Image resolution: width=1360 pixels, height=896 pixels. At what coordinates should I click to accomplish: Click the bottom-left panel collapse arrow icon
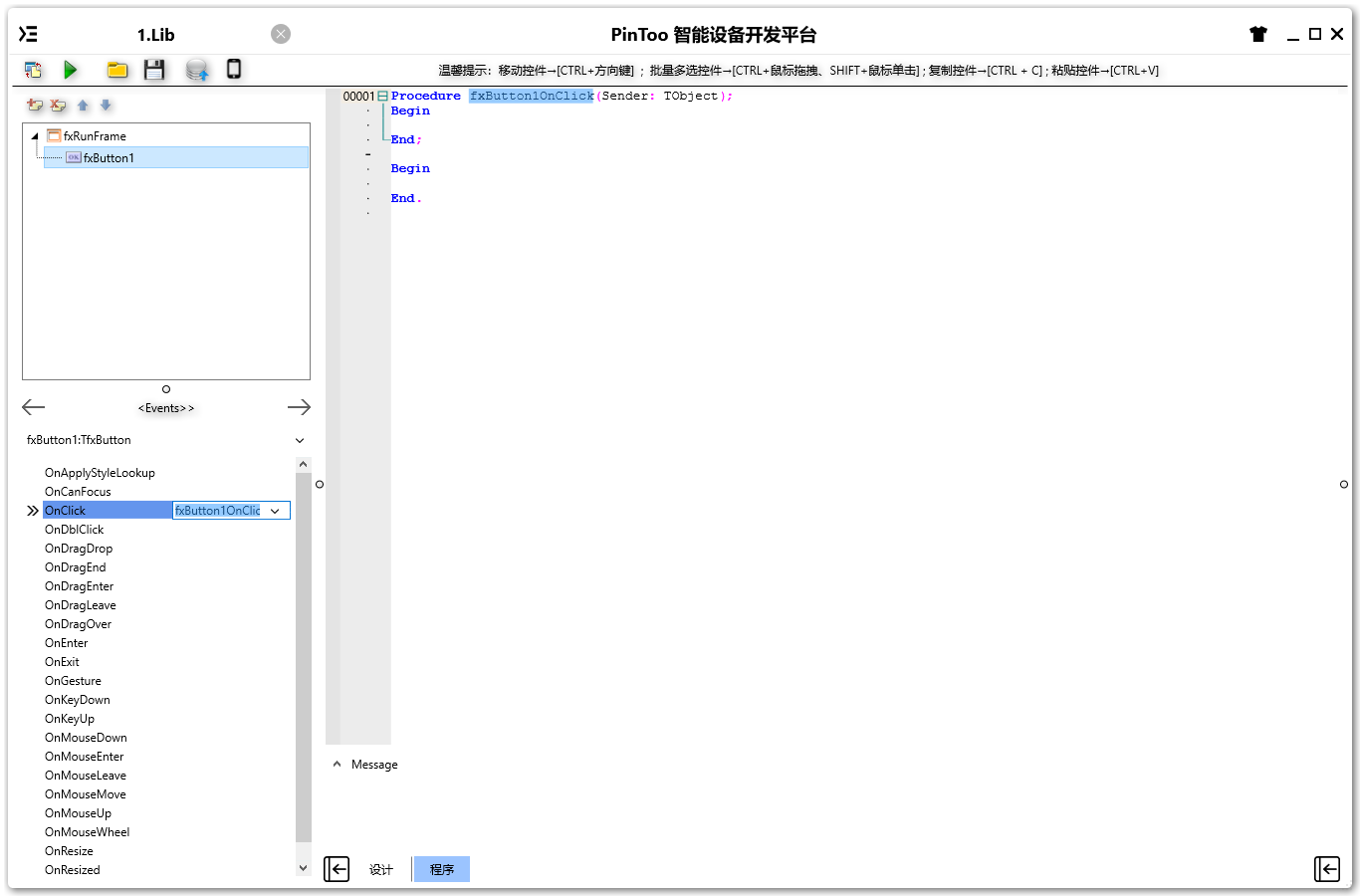[337, 869]
